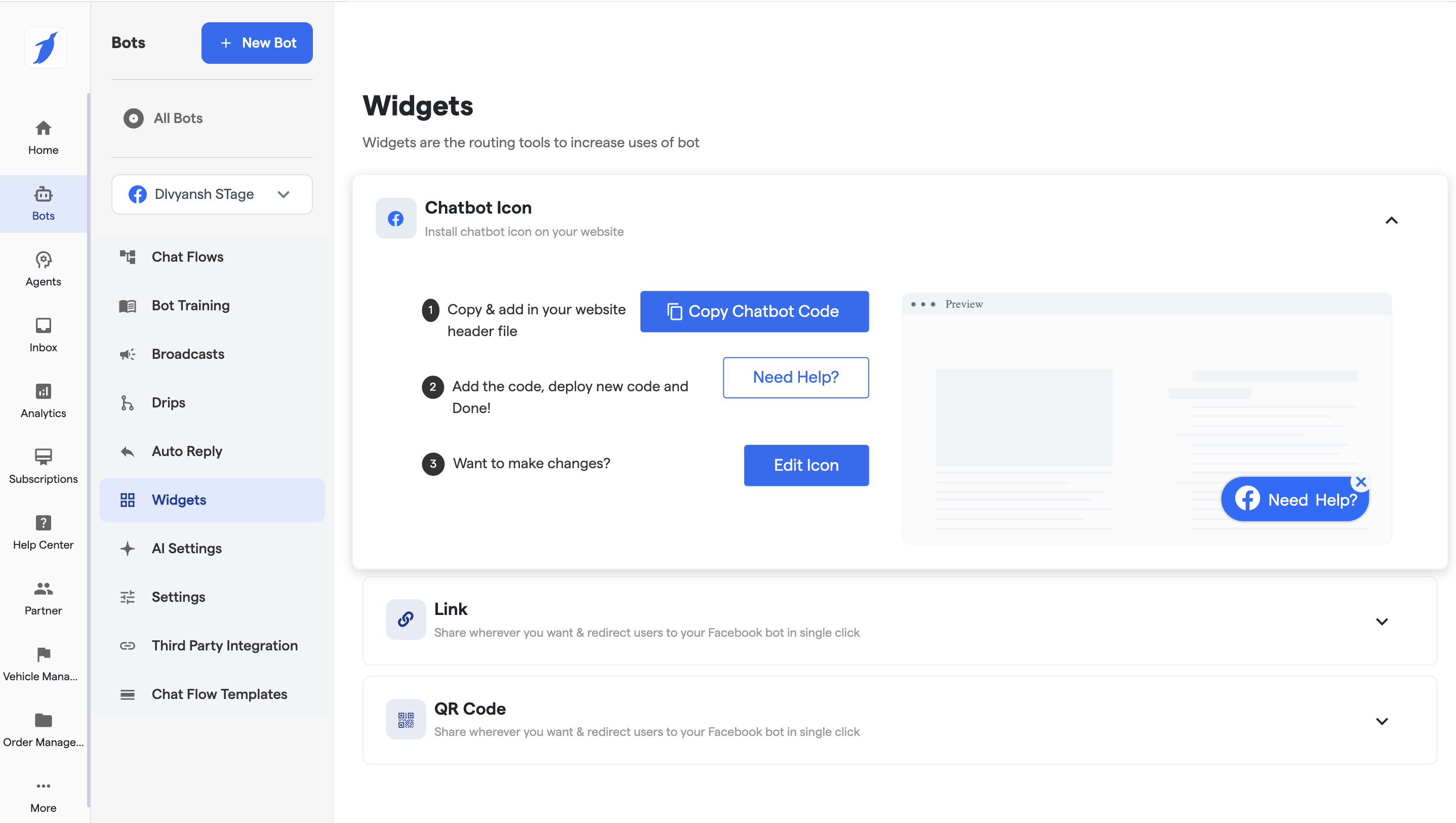Go to the Broadcasts menu item

[188, 354]
